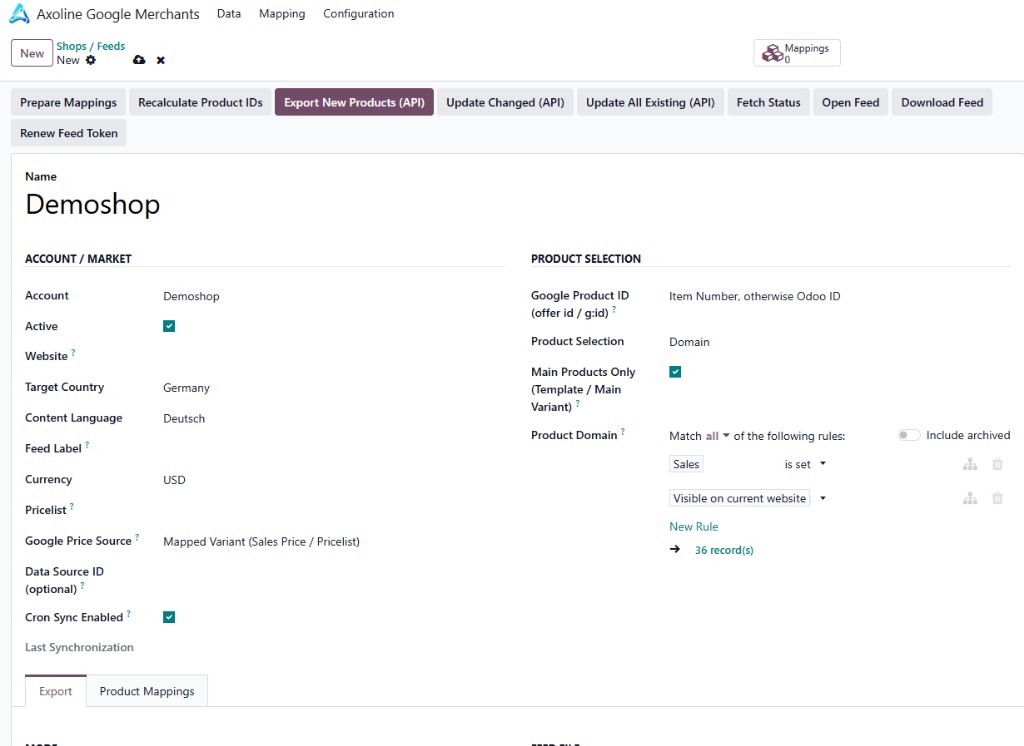
Task: Click the Prepare Mappings button
Action: pyautogui.click(x=69, y=103)
